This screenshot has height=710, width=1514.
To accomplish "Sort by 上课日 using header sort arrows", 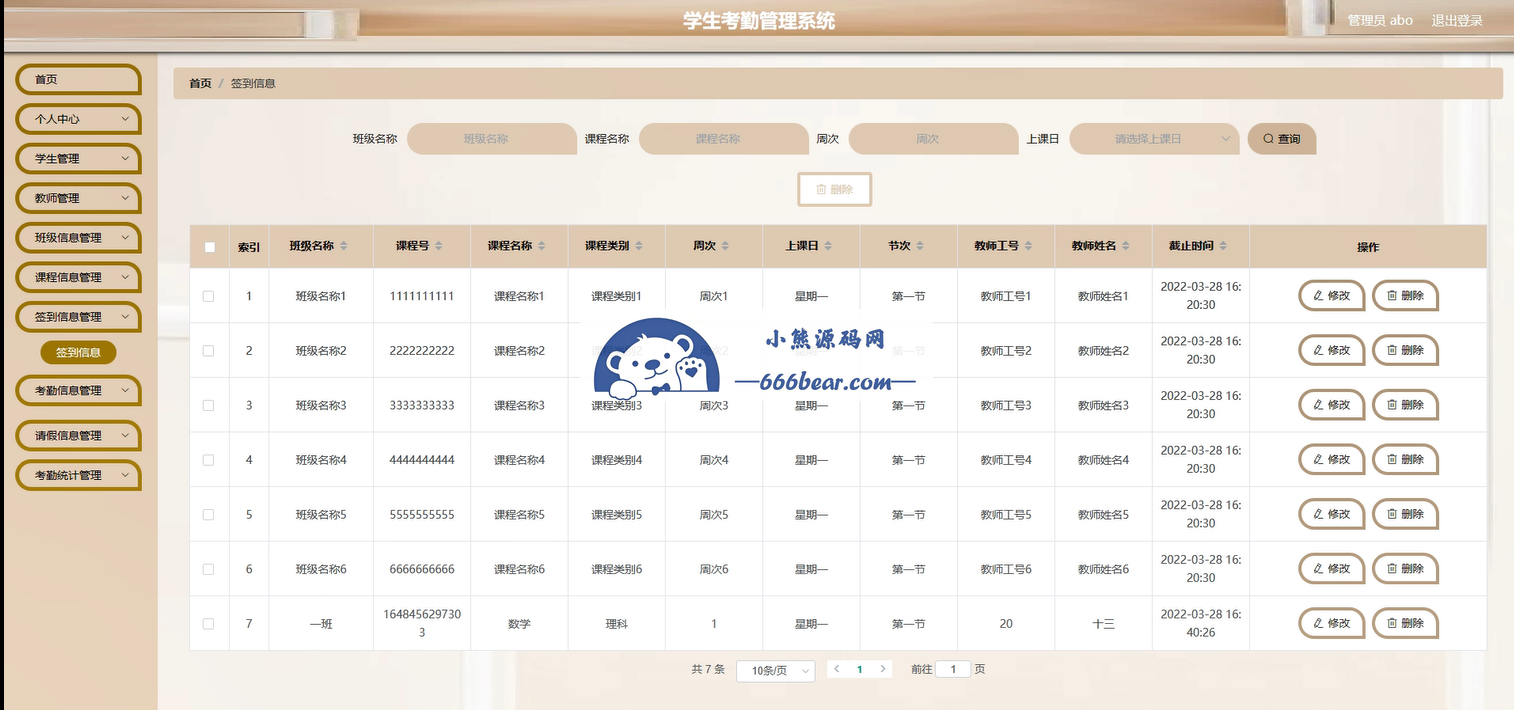I will point(827,246).
